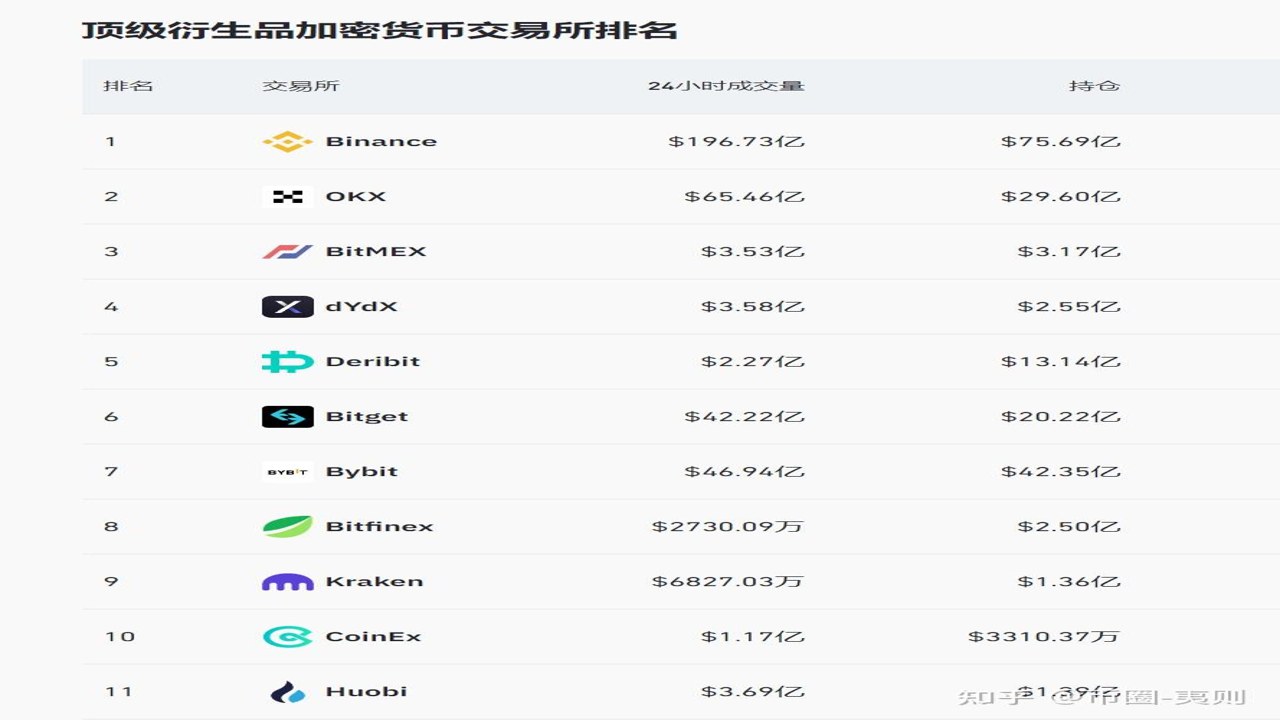Click the 排名 column header

[128, 86]
